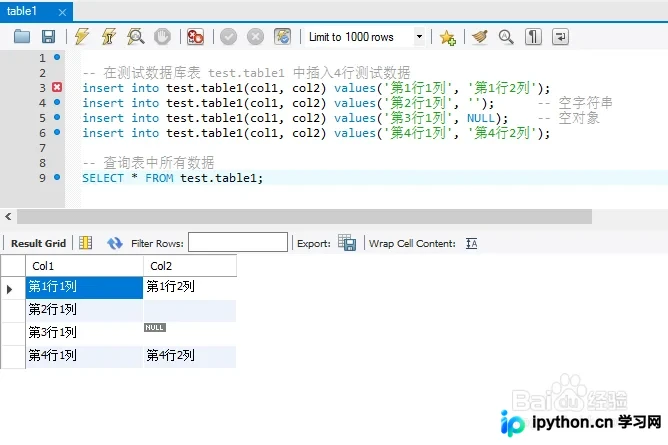
Task: Click line number 7 in the gutter
Action: 42,148
